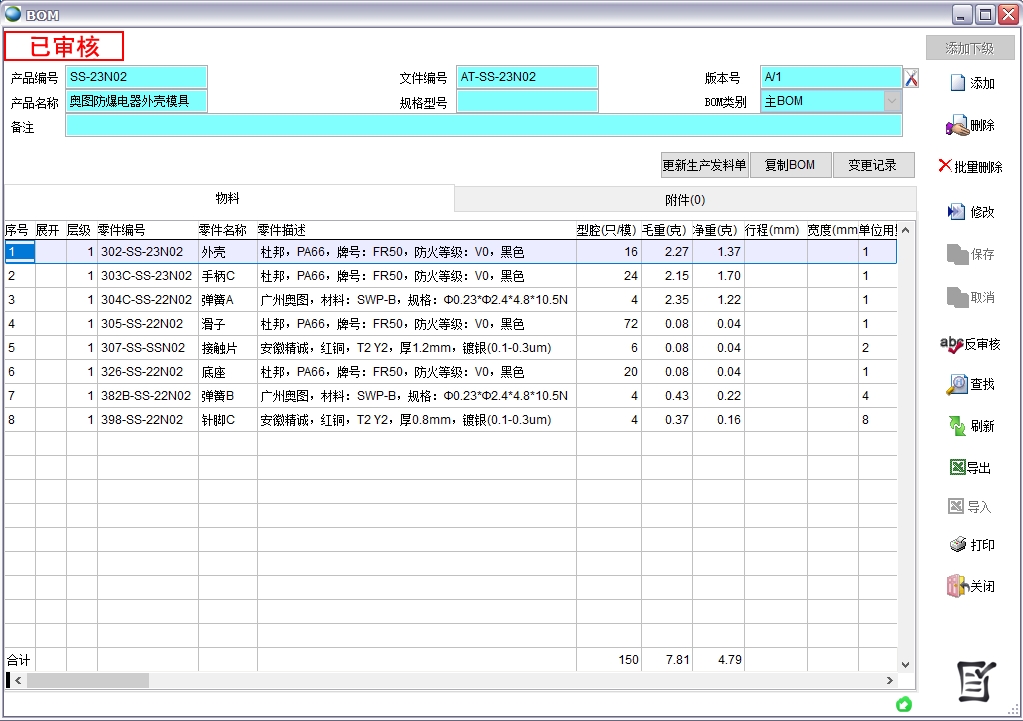
Task: Open the 变更记录 change log button
Action: coord(872,165)
